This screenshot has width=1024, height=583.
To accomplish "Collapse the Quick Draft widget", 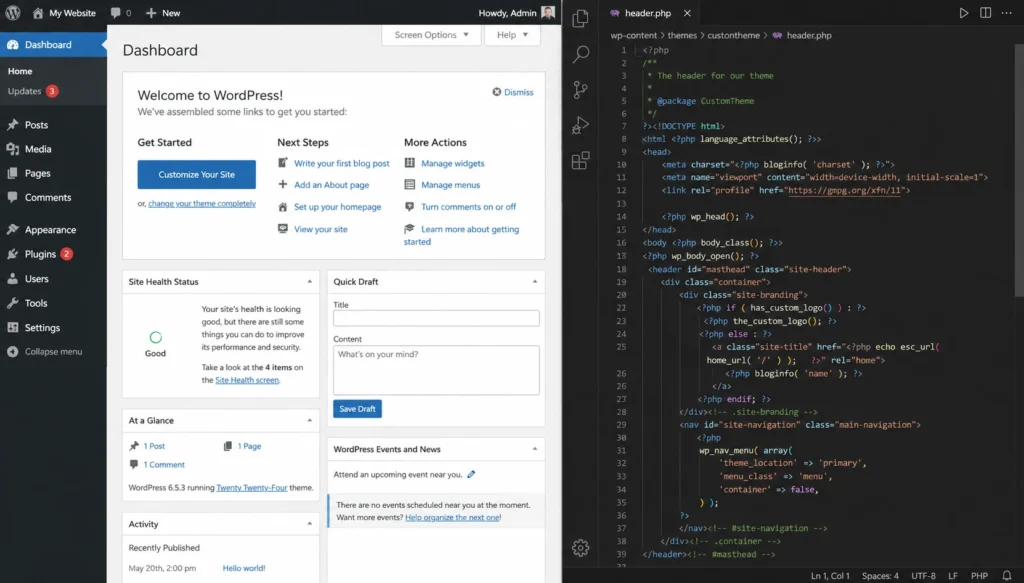I will pos(535,281).
